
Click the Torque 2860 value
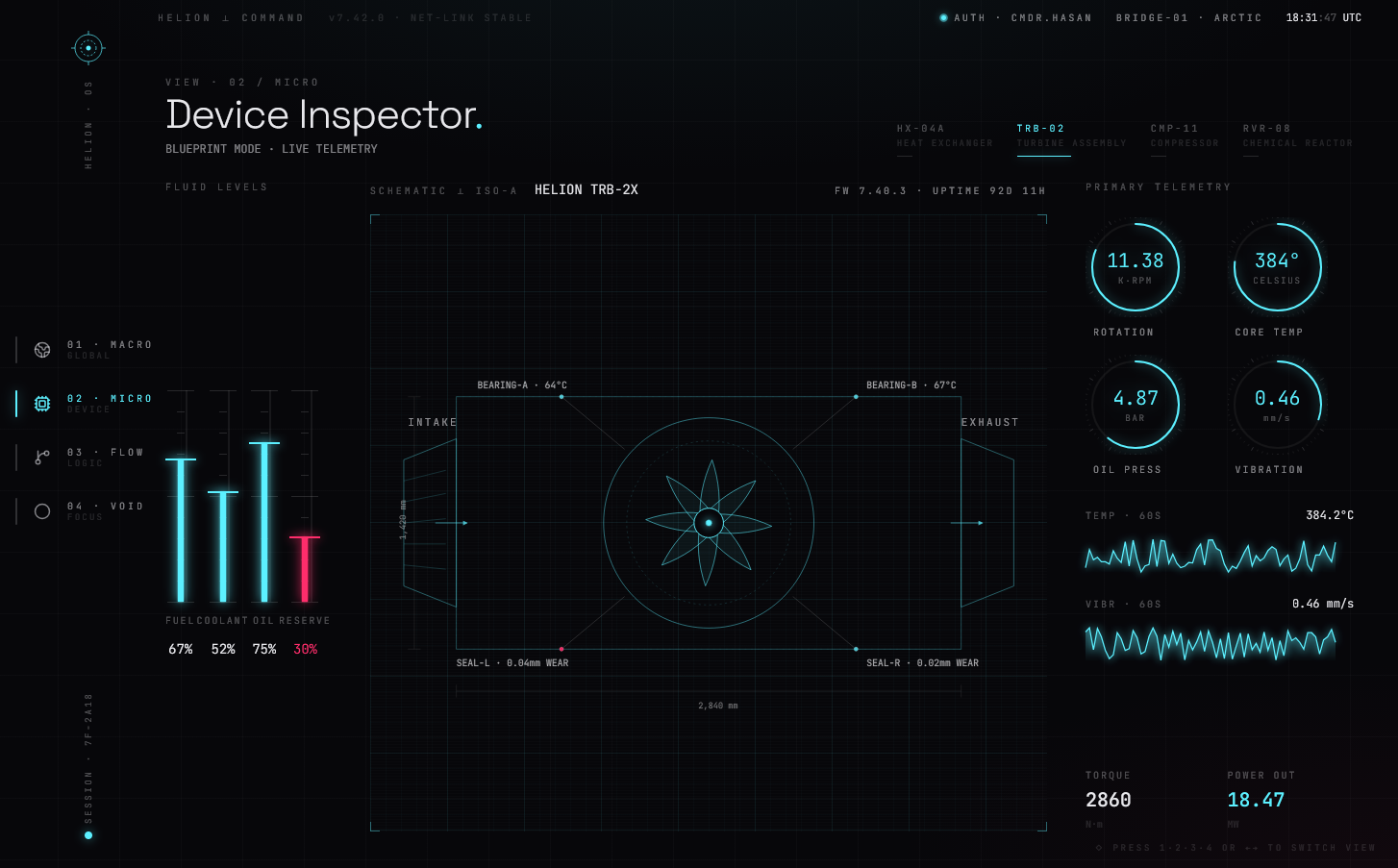point(1109,800)
